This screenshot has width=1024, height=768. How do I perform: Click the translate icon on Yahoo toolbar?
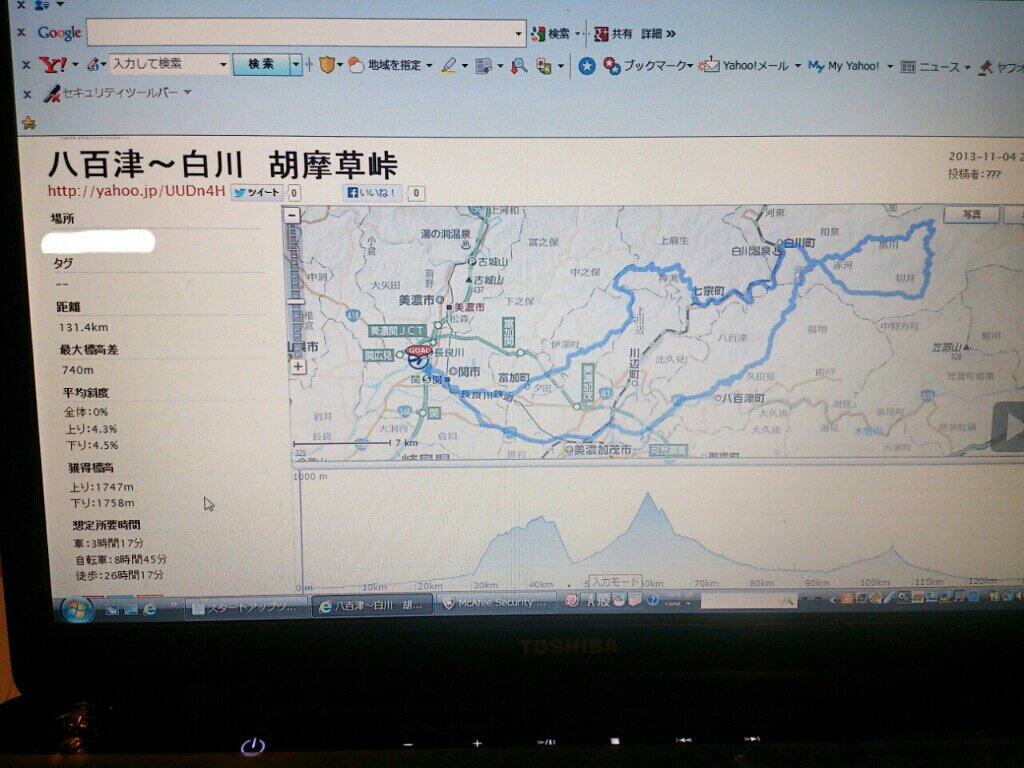[x=543, y=65]
